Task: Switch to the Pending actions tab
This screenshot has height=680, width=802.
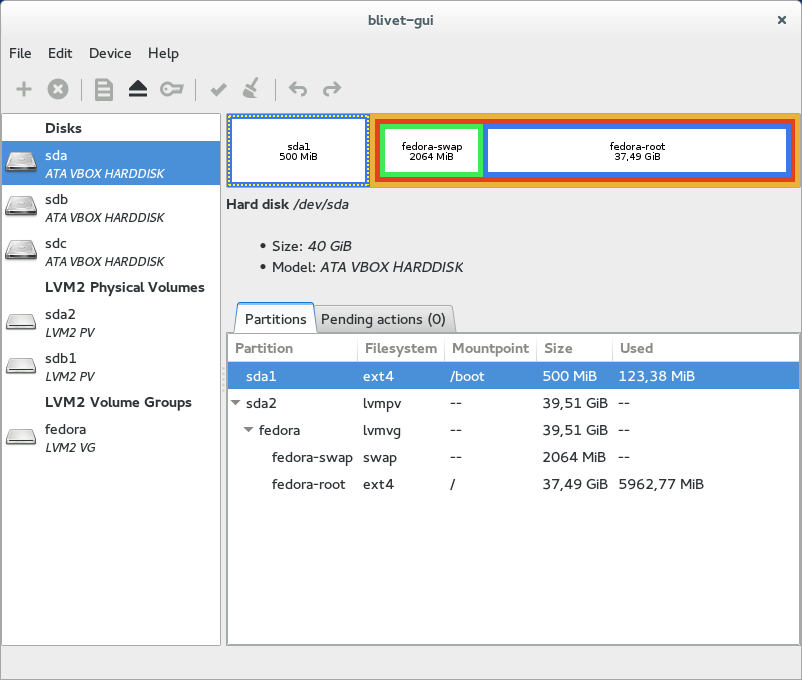Action: (x=384, y=319)
